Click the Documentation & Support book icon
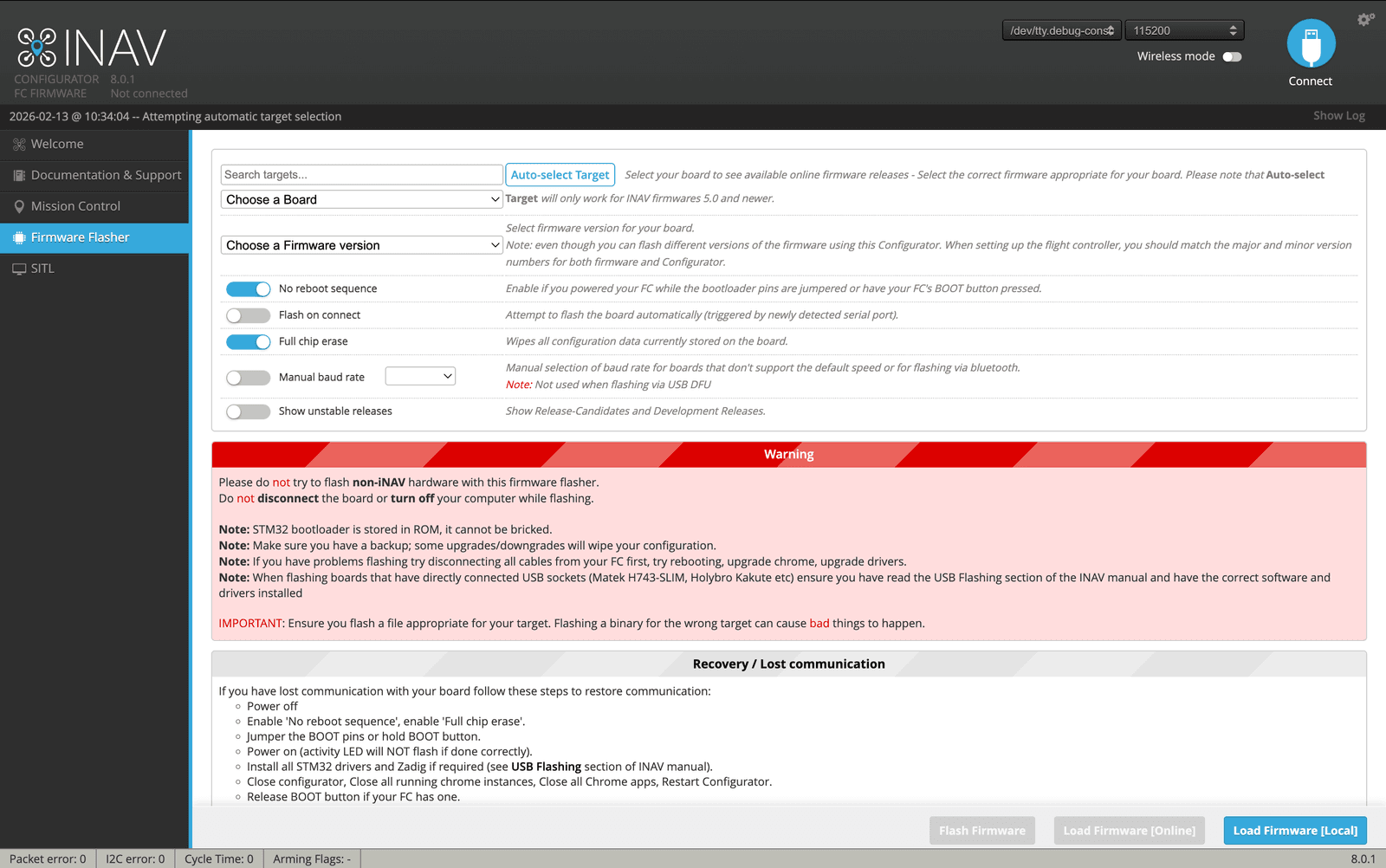The image size is (1386, 868). point(19,176)
